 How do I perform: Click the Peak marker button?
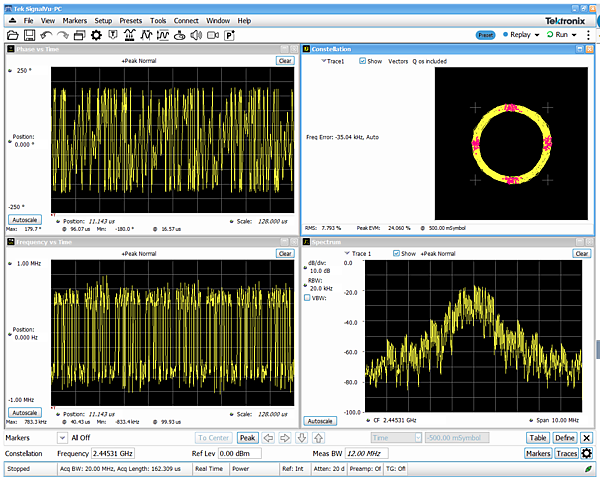pyautogui.click(x=247, y=438)
